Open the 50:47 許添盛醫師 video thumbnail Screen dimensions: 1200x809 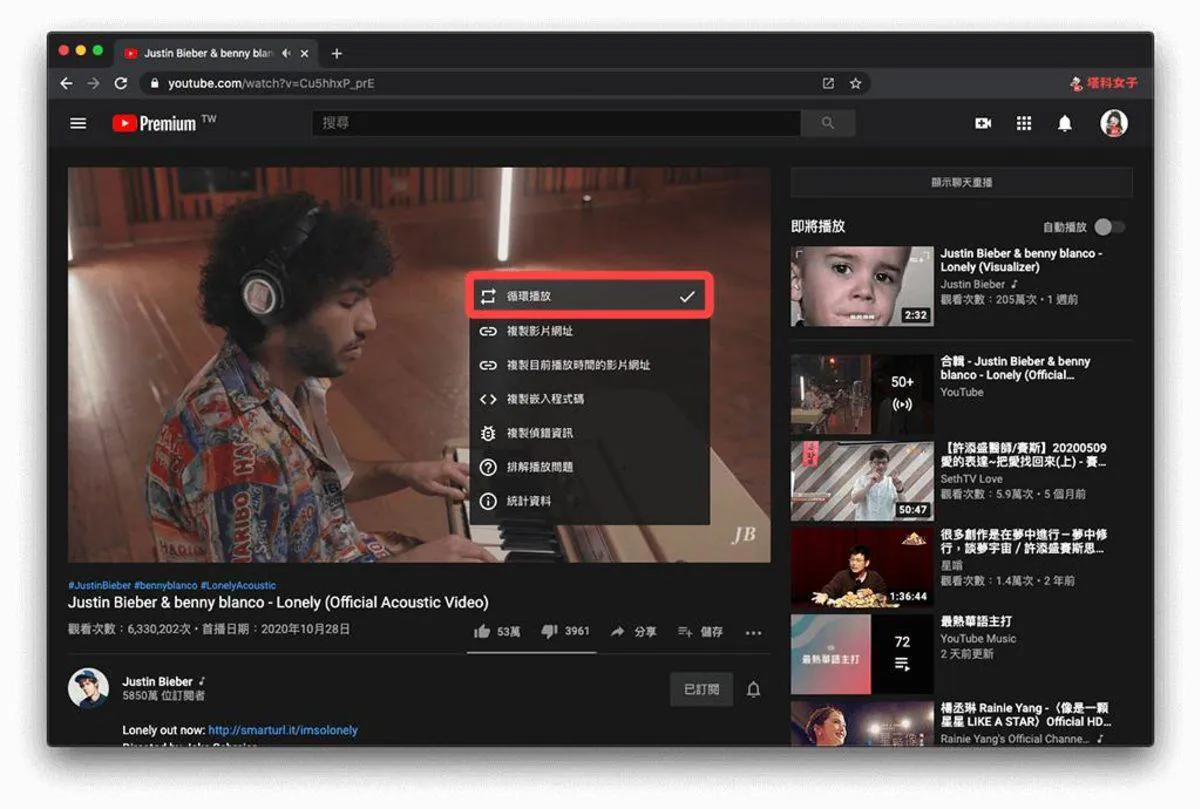tap(862, 481)
